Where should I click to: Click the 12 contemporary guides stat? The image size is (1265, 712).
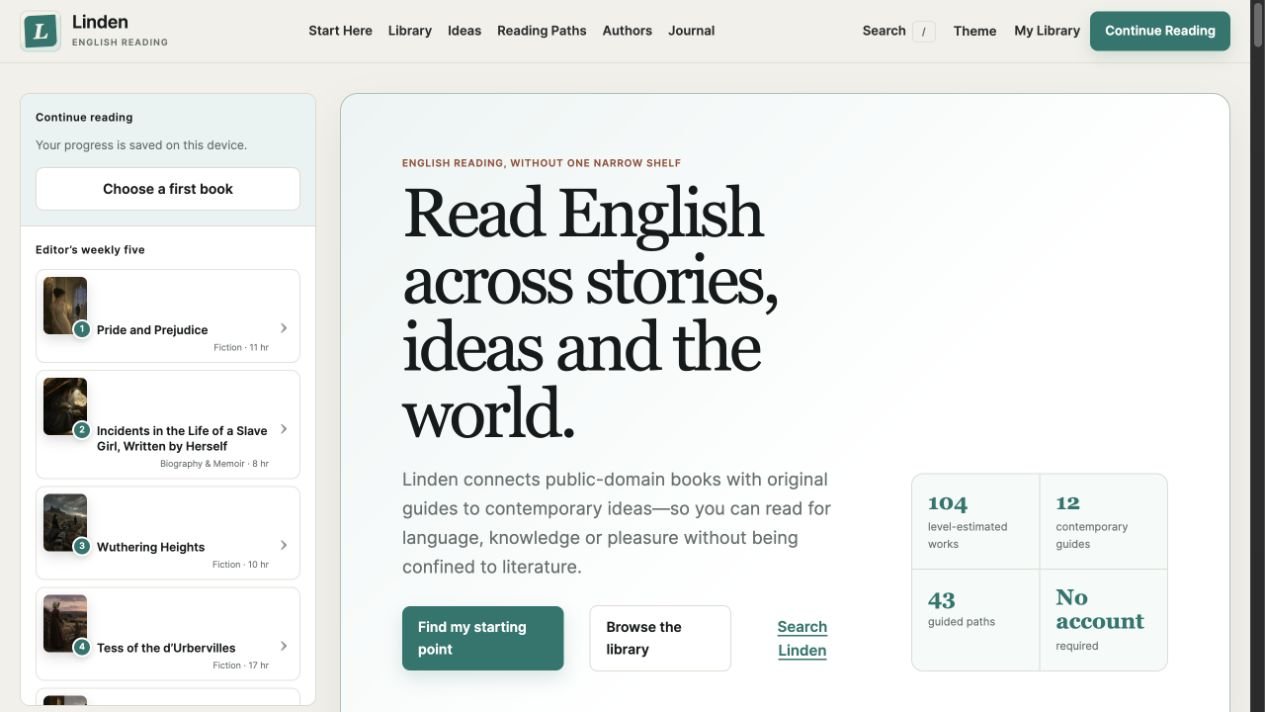pyautogui.click(x=1103, y=522)
